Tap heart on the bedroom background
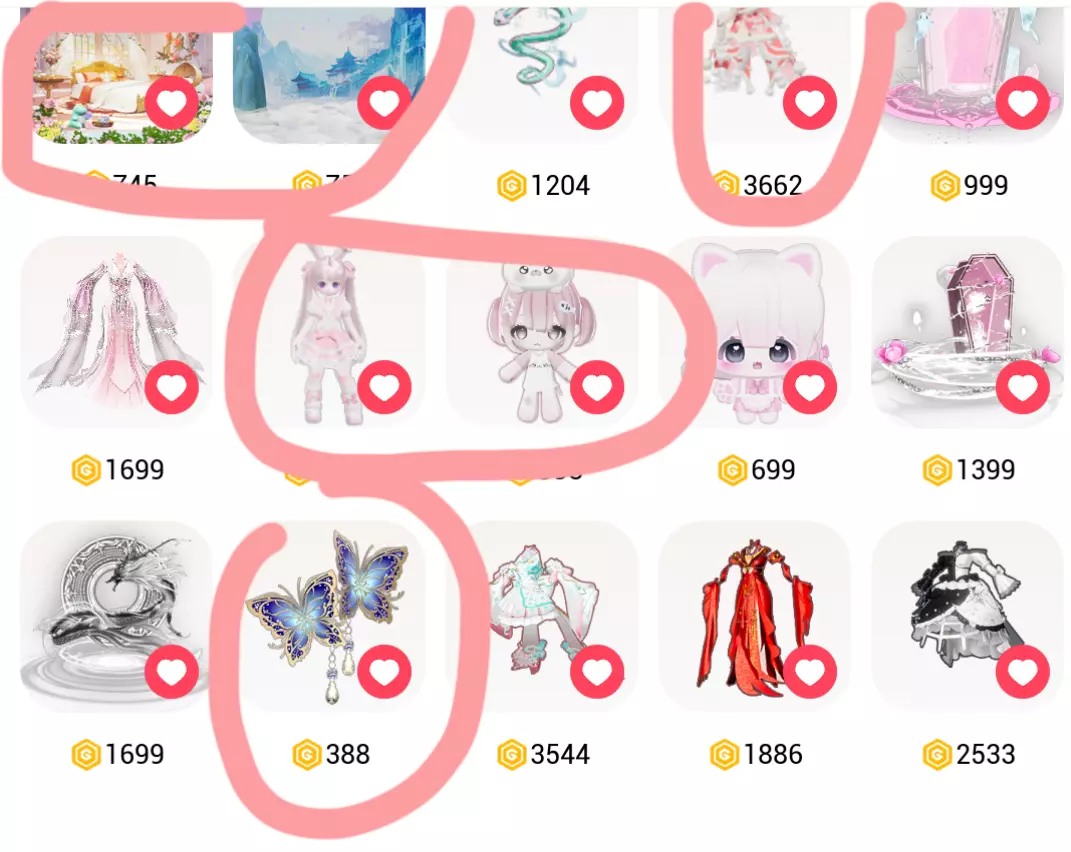Screen dimensions: 1071x852 [171, 103]
